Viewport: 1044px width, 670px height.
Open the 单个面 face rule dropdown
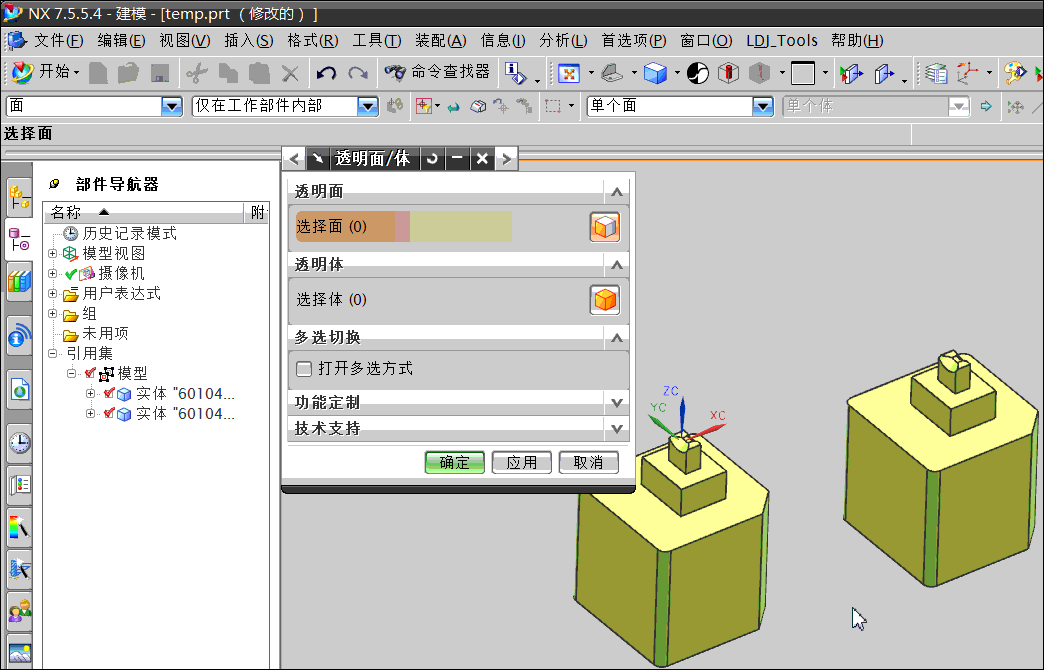pyautogui.click(x=763, y=106)
